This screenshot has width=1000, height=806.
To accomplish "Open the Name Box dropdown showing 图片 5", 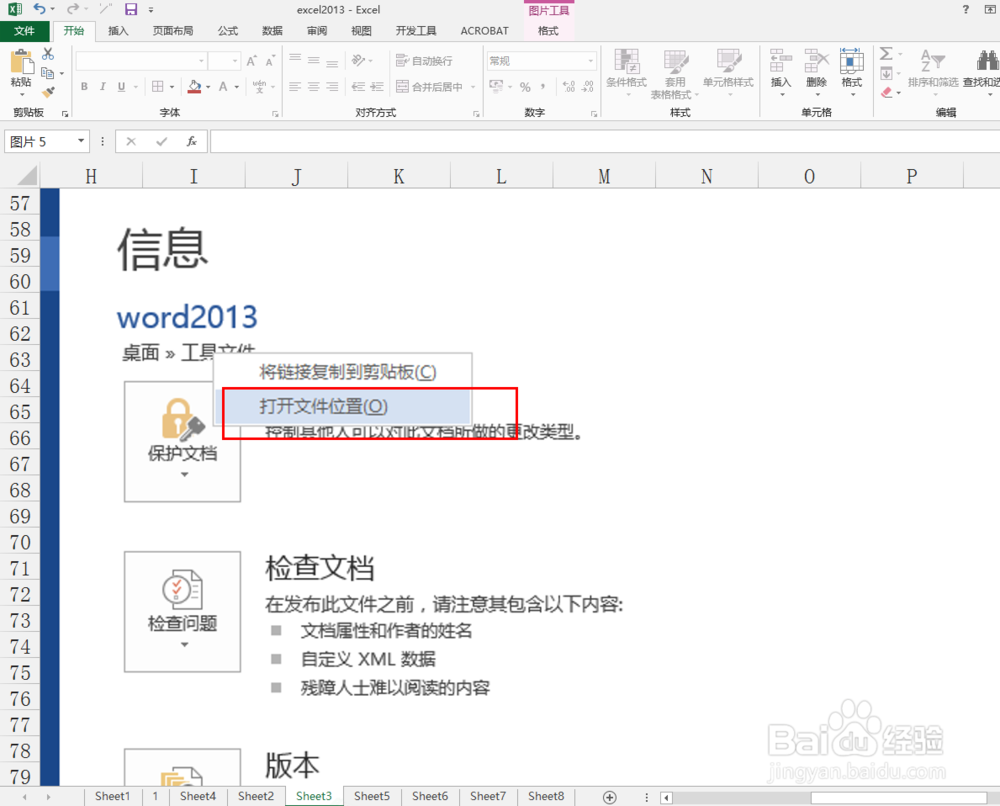I will tap(82, 141).
